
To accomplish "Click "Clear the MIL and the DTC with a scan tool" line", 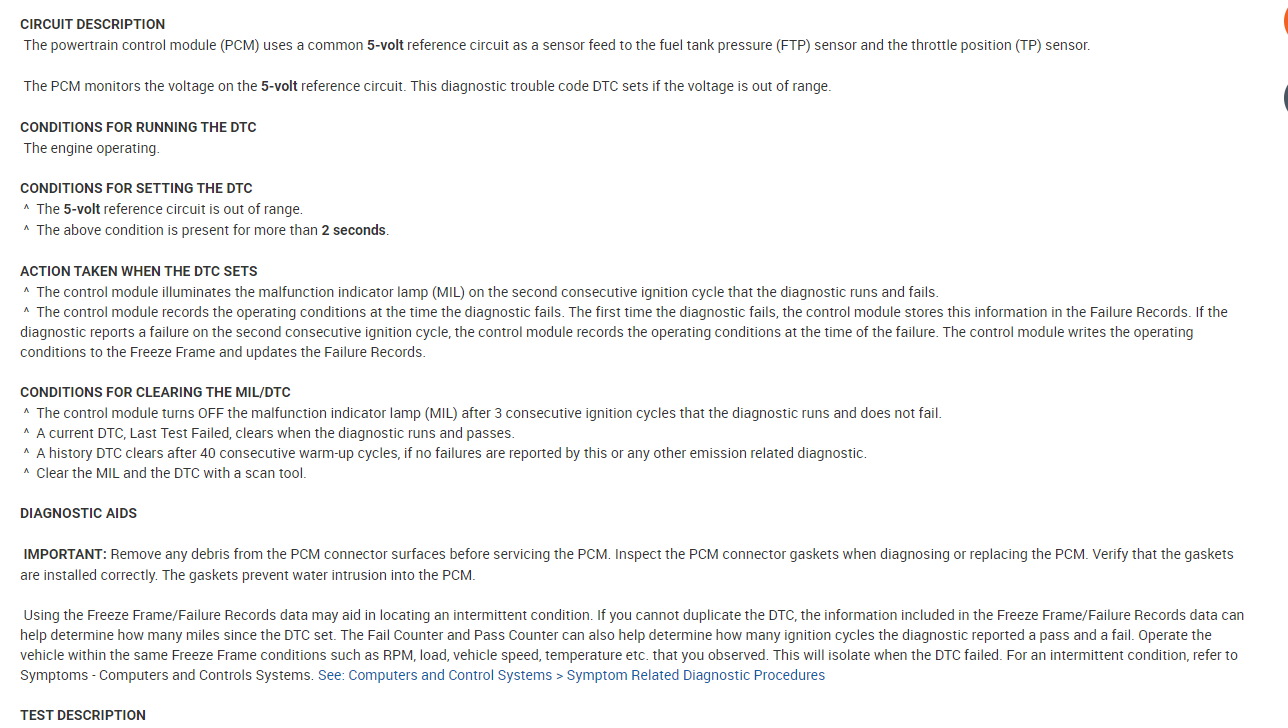I will 171,473.
